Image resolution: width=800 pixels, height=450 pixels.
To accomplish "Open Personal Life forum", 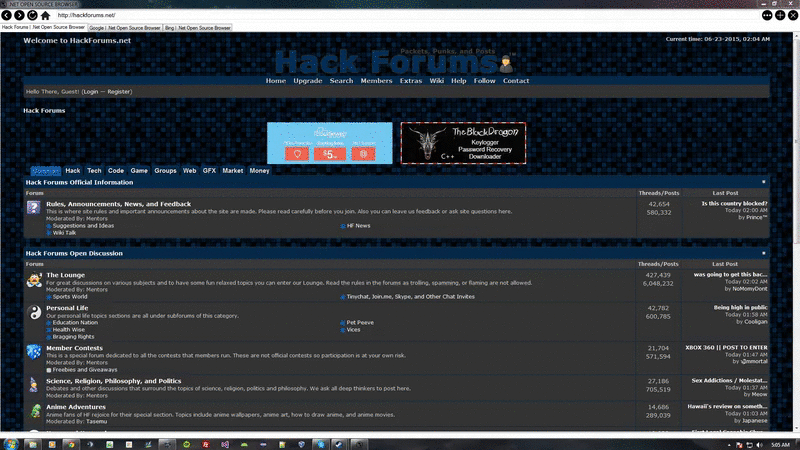I will (x=67, y=308).
